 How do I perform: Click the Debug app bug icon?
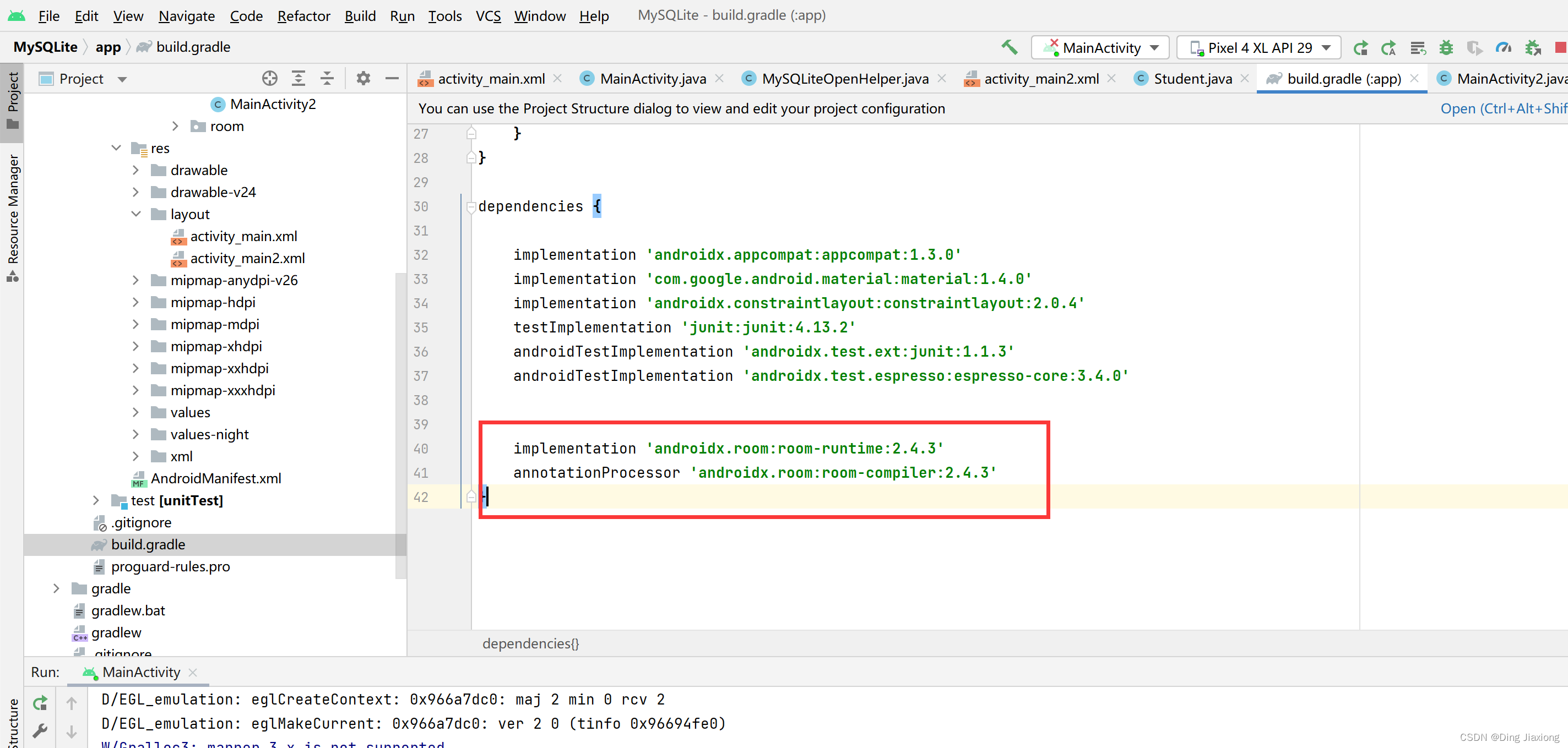pyautogui.click(x=1446, y=47)
